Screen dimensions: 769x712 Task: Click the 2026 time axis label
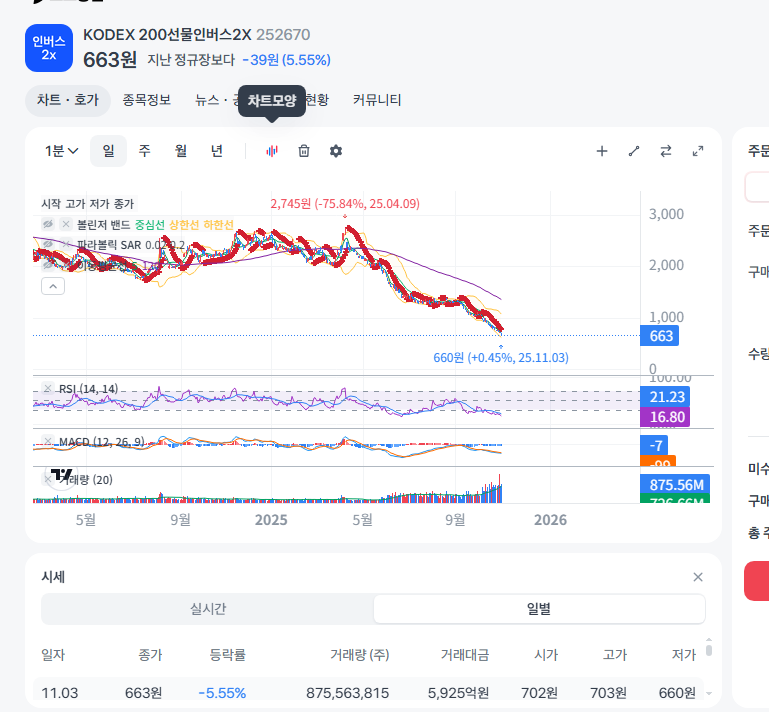click(550, 520)
